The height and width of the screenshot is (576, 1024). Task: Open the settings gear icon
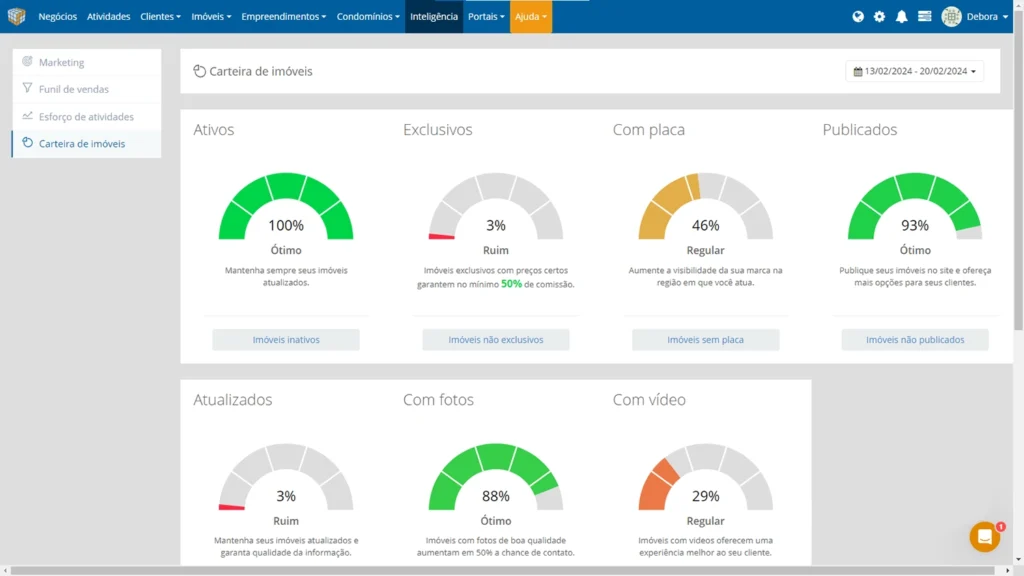click(880, 16)
